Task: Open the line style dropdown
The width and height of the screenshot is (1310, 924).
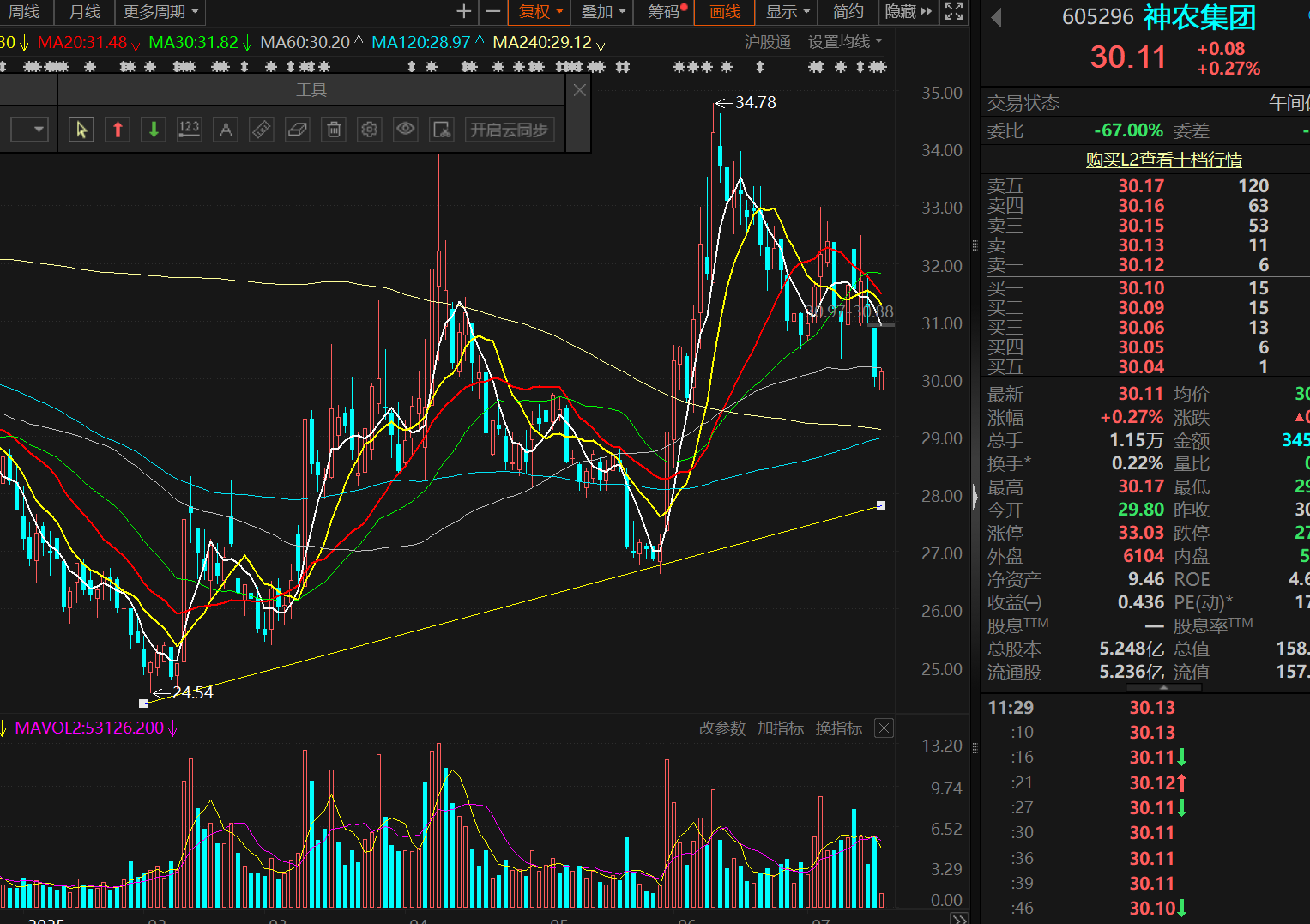Action: [28, 130]
